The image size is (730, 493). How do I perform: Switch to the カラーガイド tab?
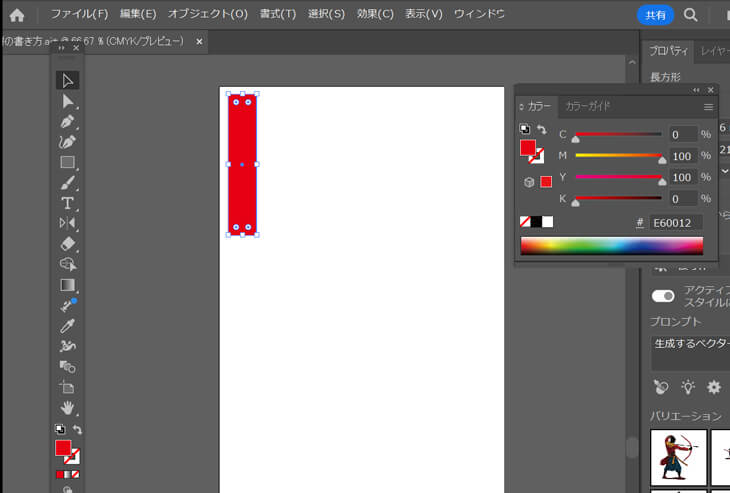(588, 107)
